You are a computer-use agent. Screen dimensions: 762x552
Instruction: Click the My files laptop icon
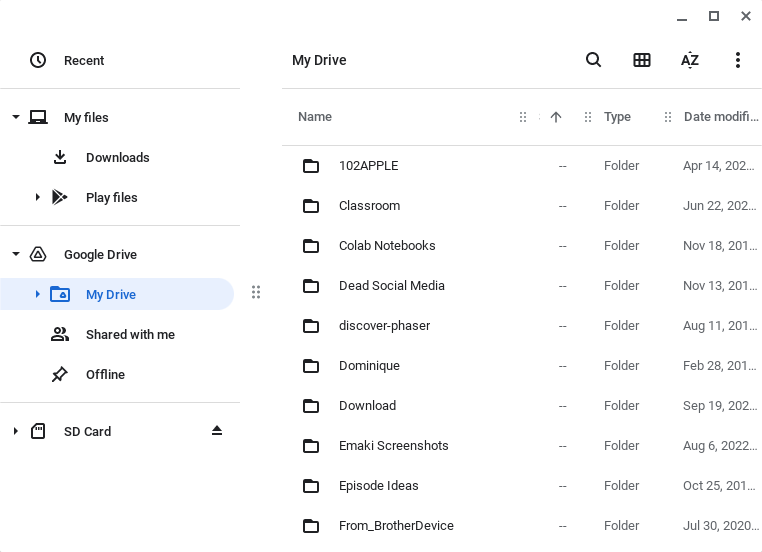click(38, 118)
